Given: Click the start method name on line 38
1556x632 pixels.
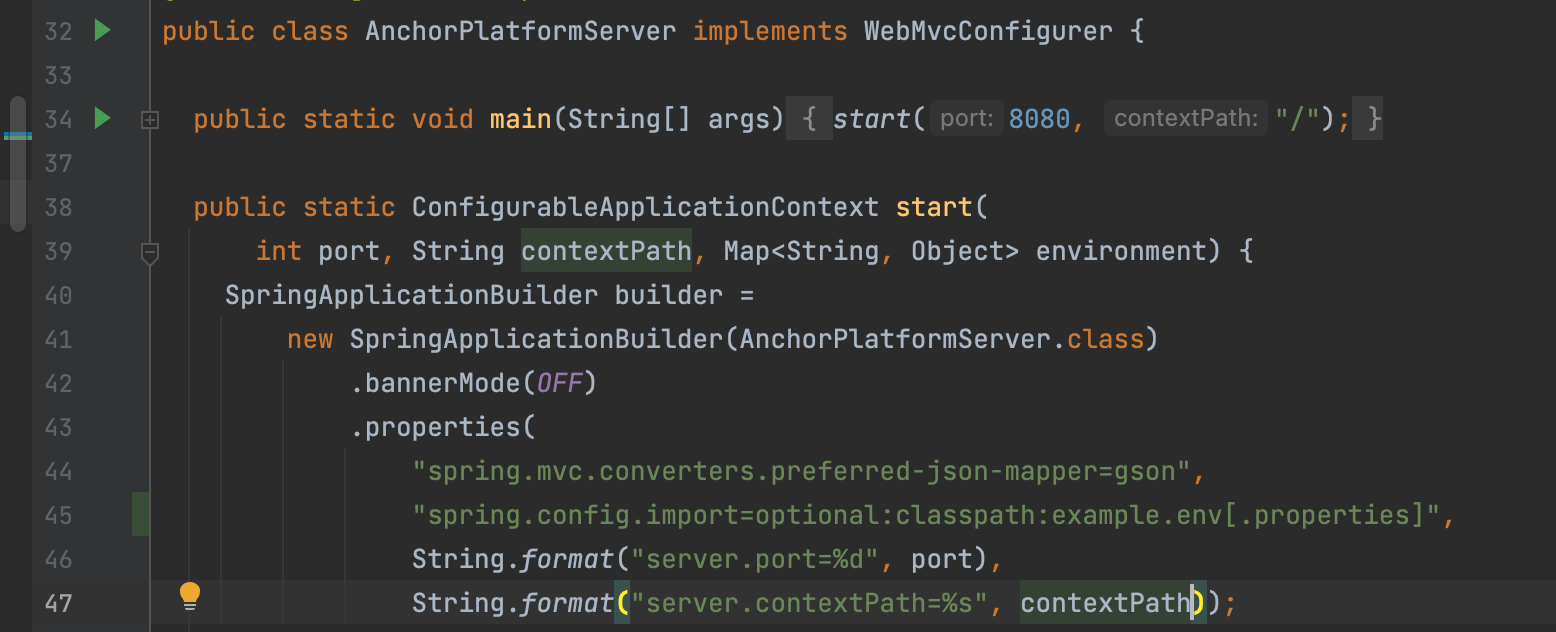Looking at the screenshot, I should 934,207.
